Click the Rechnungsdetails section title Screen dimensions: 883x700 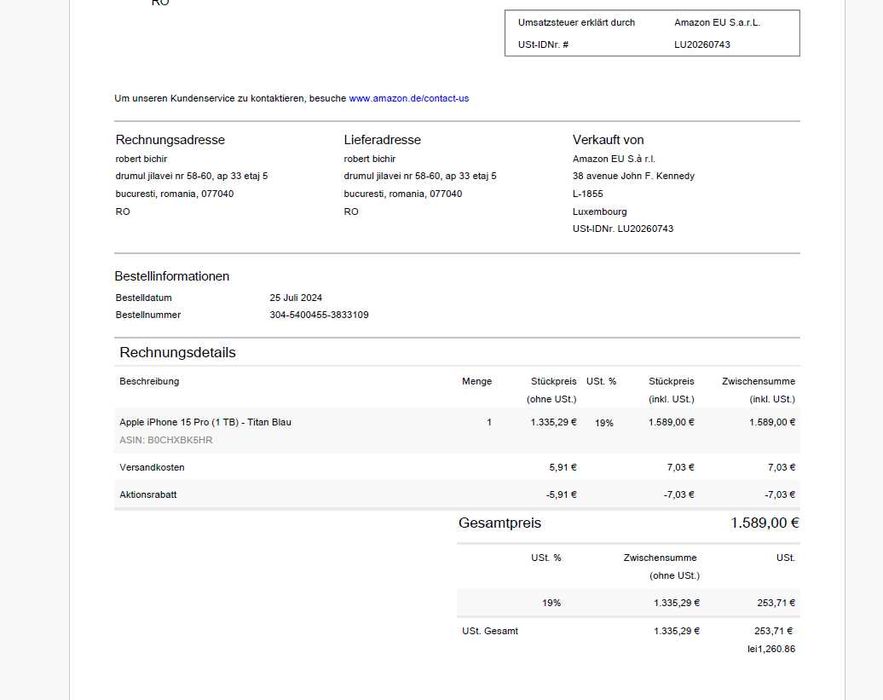[177, 353]
